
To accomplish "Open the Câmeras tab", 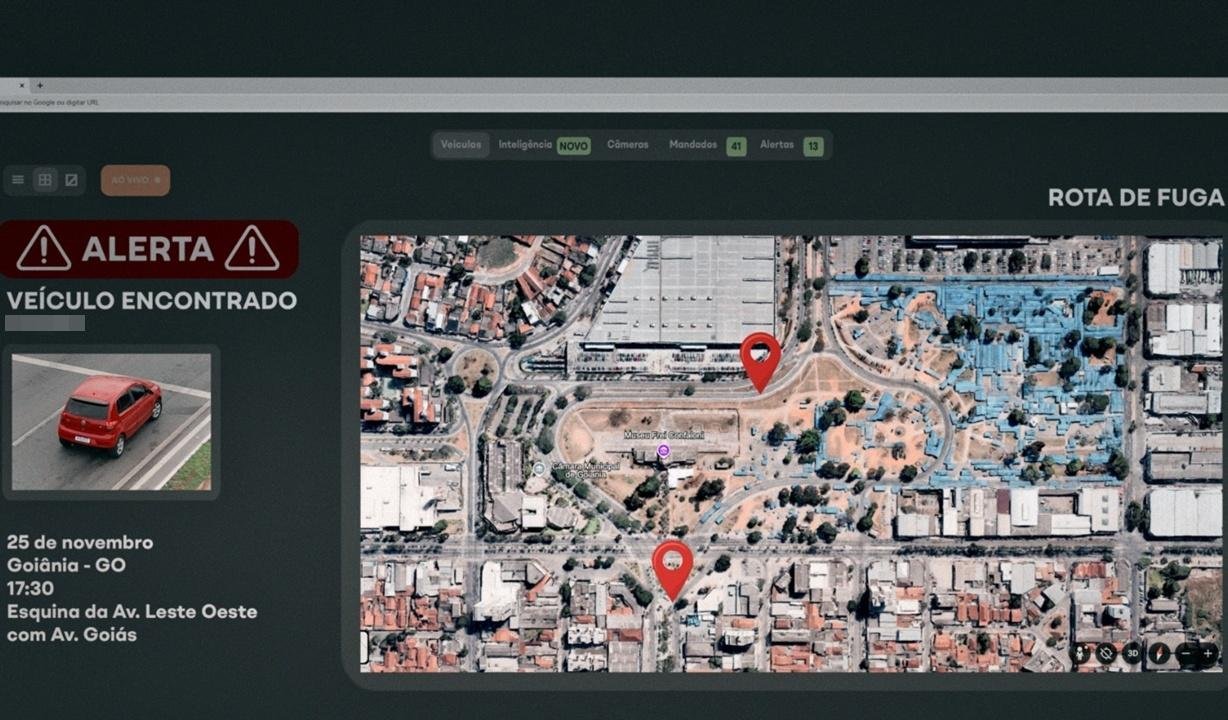I will [628, 145].
